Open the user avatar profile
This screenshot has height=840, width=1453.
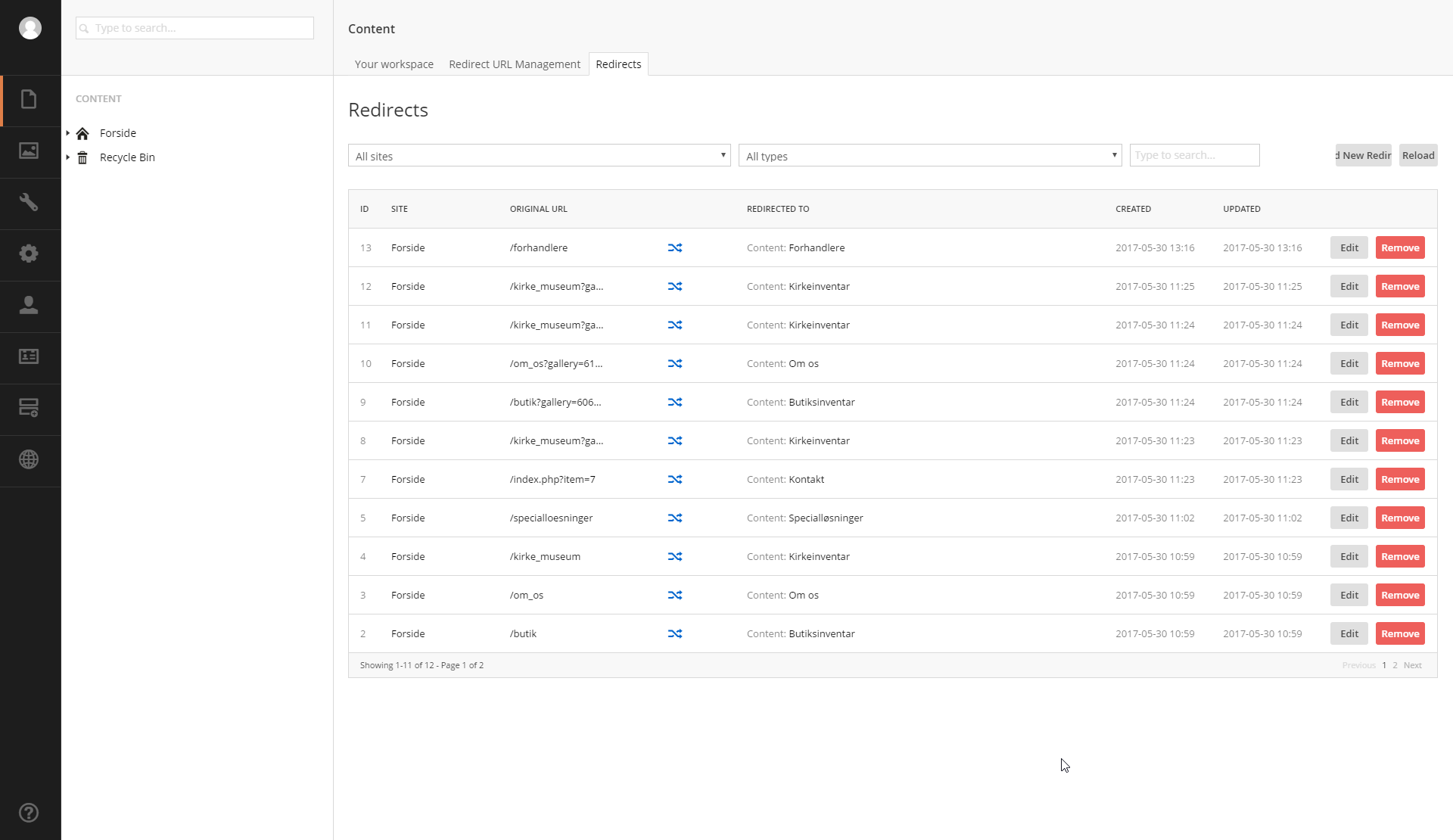click(30, 28)
